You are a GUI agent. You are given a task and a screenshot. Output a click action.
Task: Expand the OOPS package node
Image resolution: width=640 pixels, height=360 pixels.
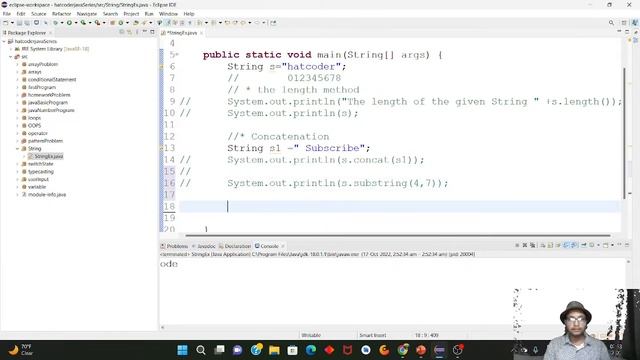pos(18,126)
